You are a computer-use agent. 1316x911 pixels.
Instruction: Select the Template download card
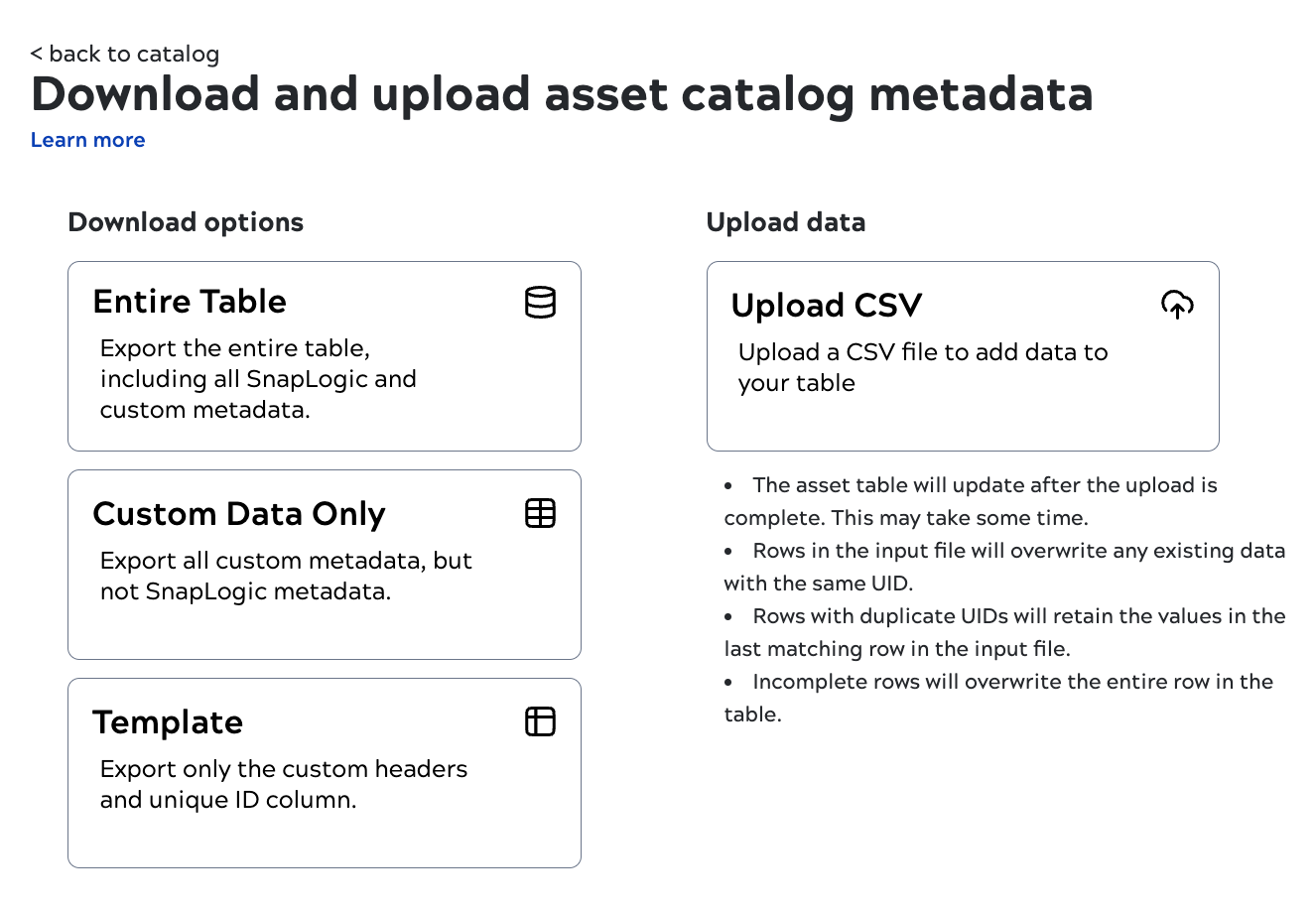point(325,772)
